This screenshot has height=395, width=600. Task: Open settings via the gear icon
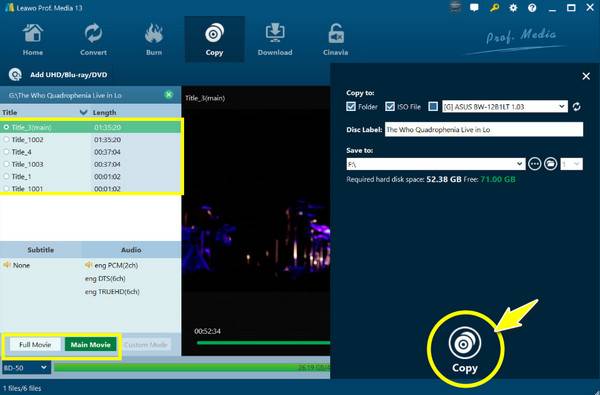(x=513, y=8)
